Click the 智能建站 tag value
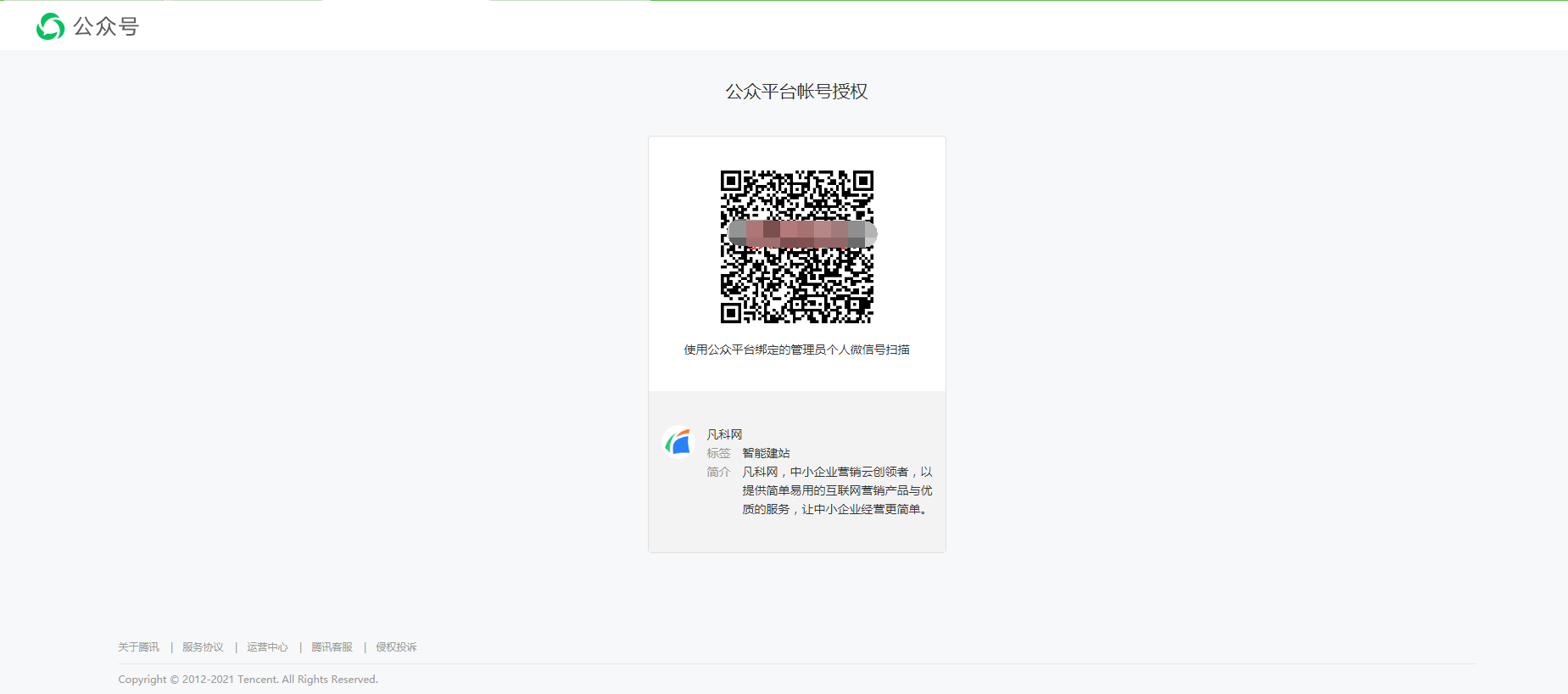This screenshot has width=1568, height=694. (766, 453)
